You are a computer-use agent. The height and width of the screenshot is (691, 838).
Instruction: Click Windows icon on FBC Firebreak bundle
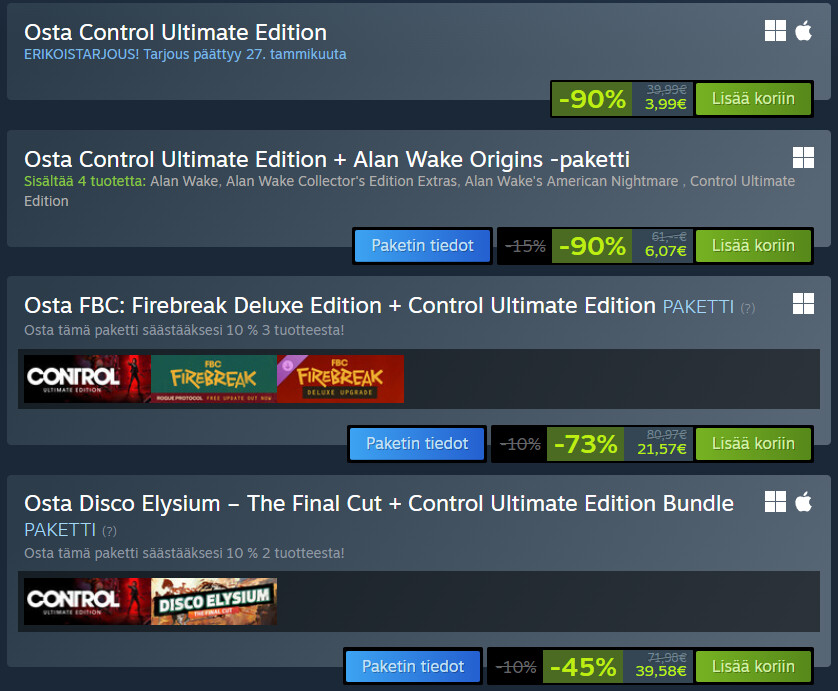(803, 303)
